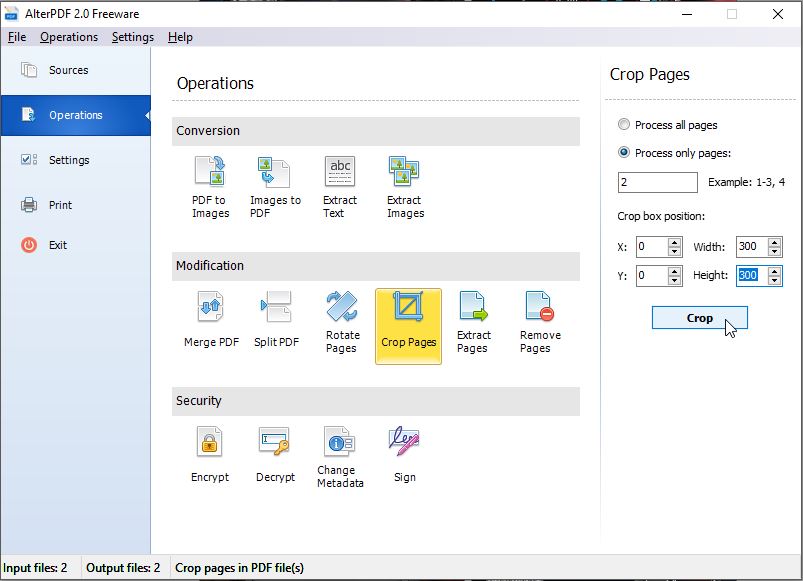The height and width of the screenshot is (581, 803).
Task: Select the highlighted Crop Pages tool
Action: click(408, 326)
